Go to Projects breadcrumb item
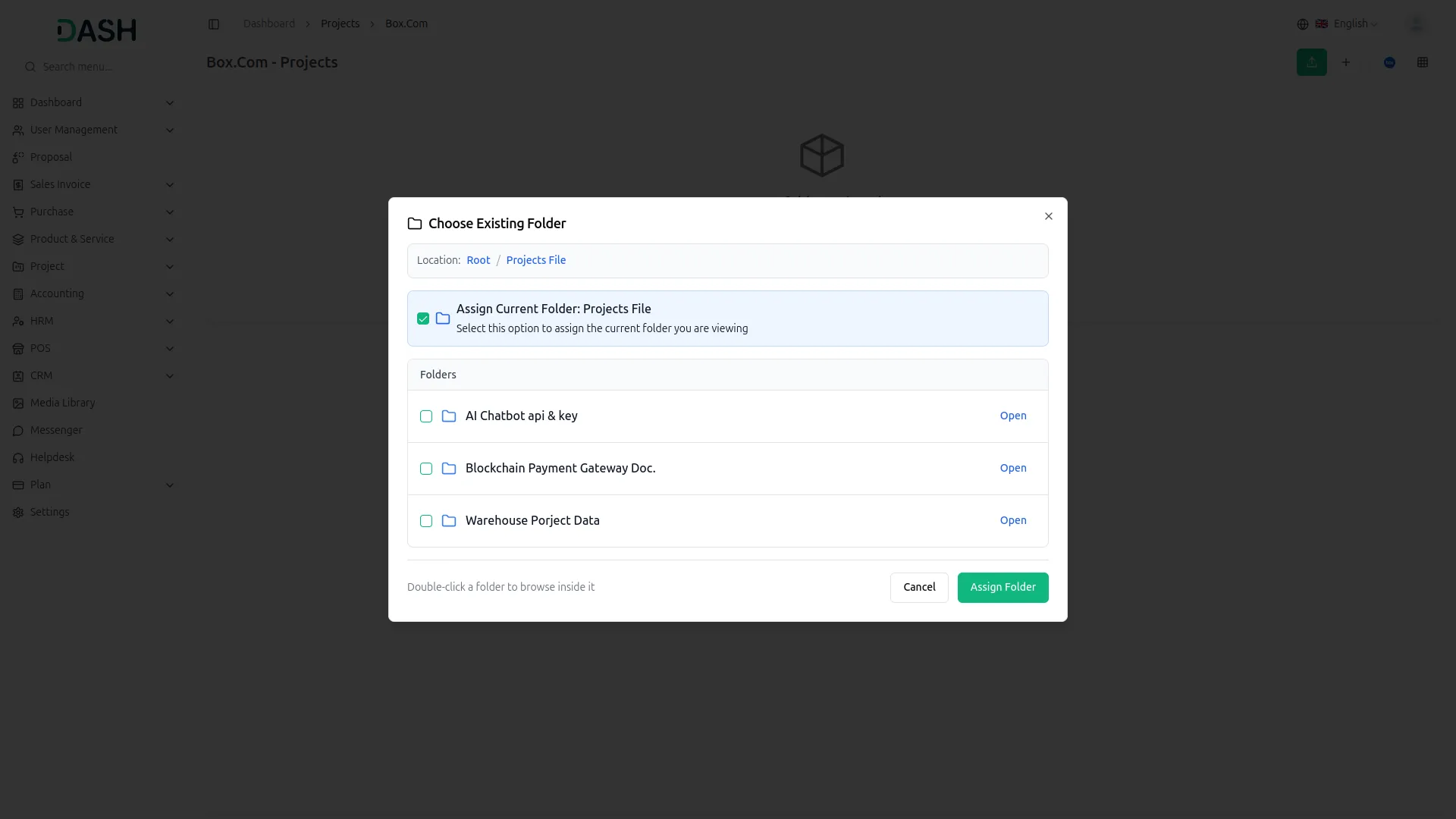The image size is (1456, 819). coord(340,24)
